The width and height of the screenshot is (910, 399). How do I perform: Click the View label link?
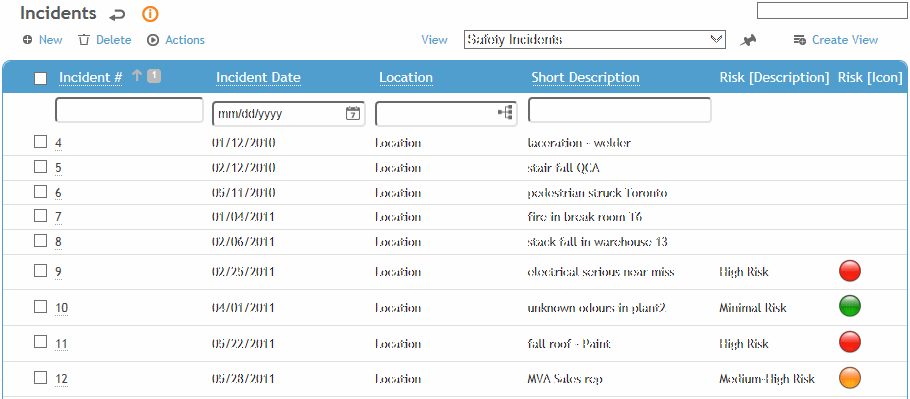(434, 40)
